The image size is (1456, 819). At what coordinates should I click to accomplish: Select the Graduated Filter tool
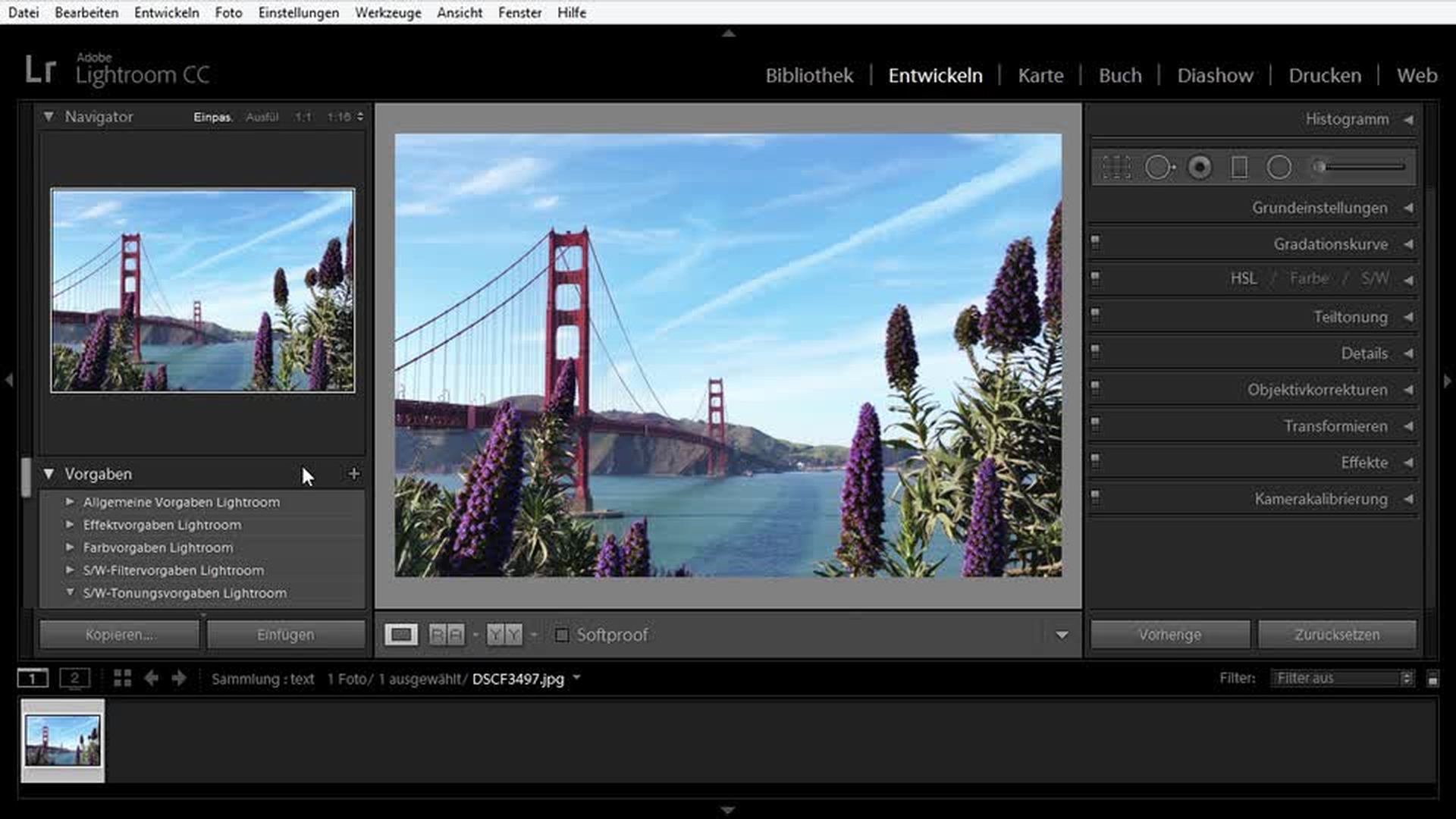coord(1239,167)
